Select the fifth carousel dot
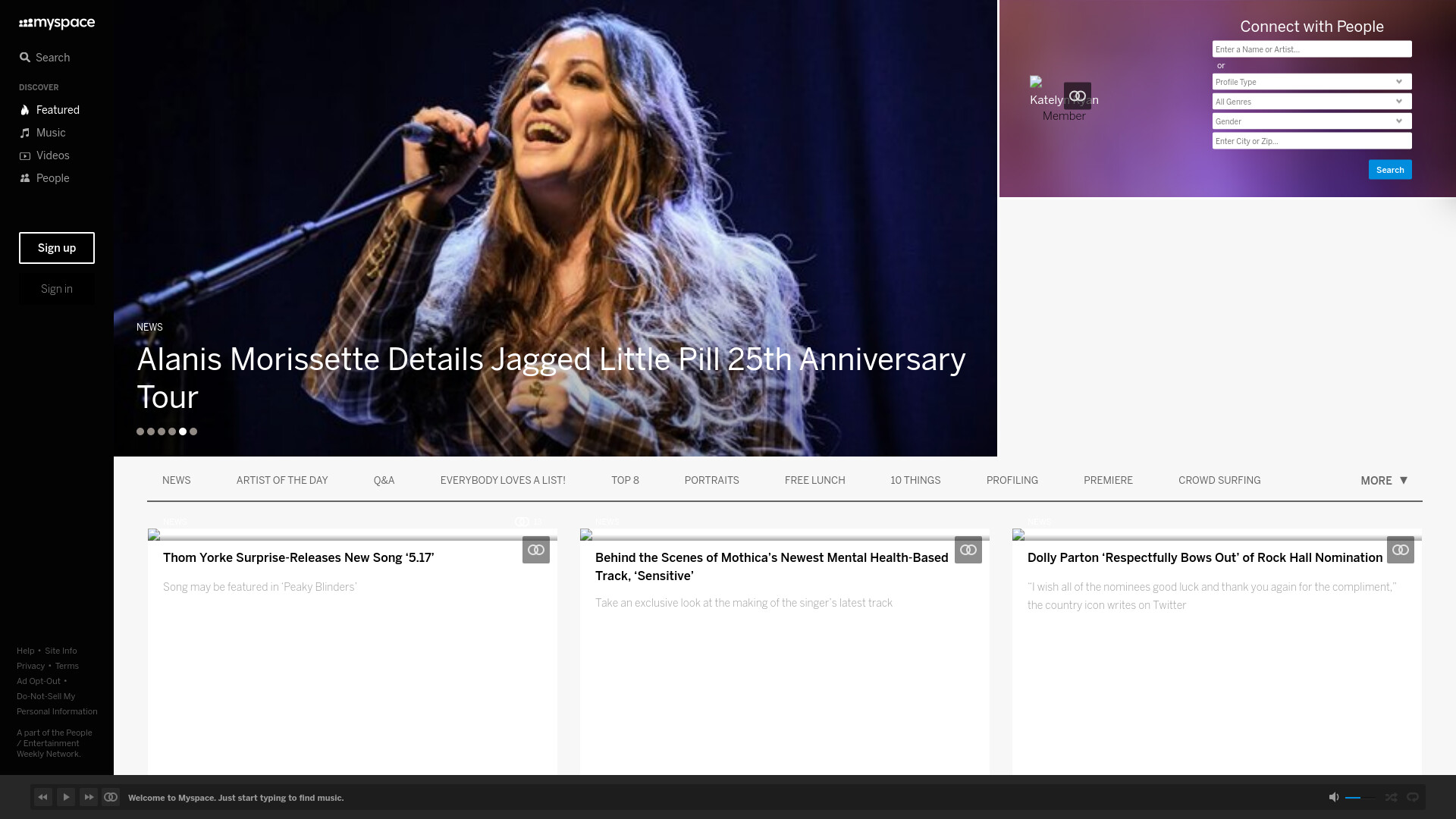 click(x=183, y=431)
